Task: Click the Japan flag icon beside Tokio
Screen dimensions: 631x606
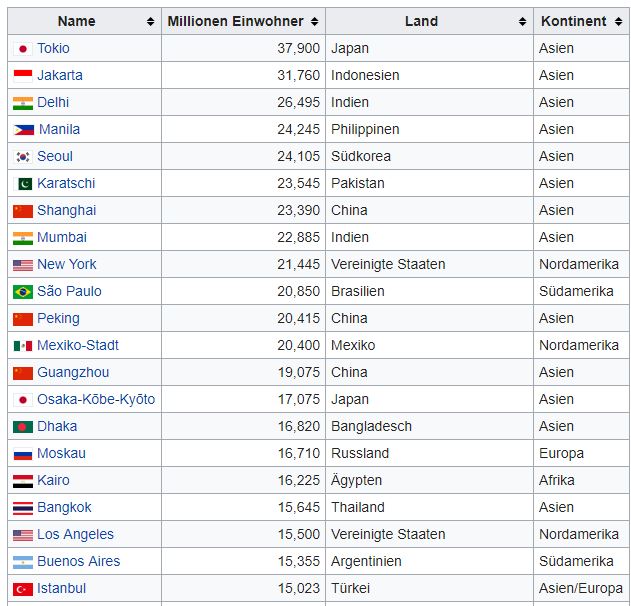Action: [23, 48]
